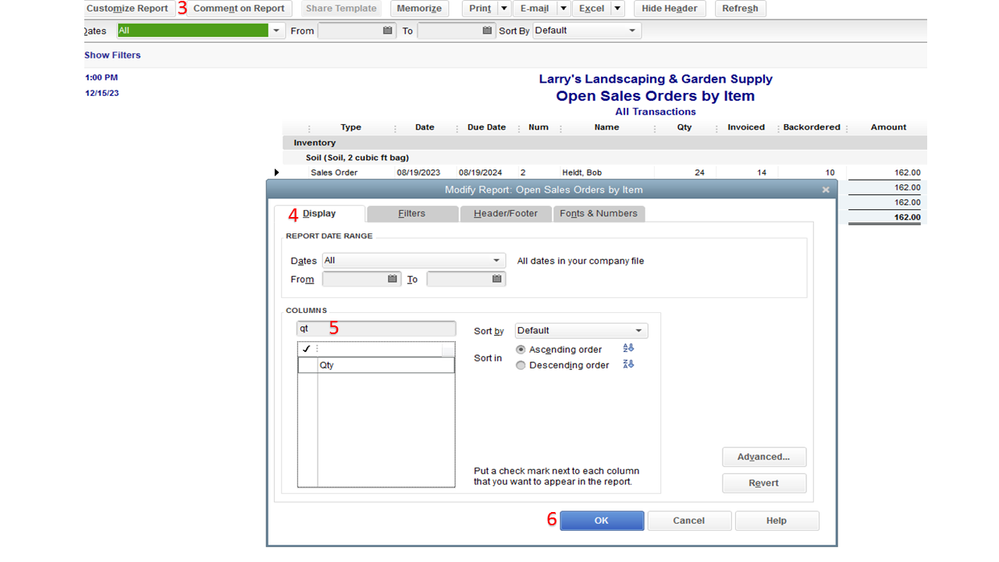Click the E-mail button

tap(535, 8)
